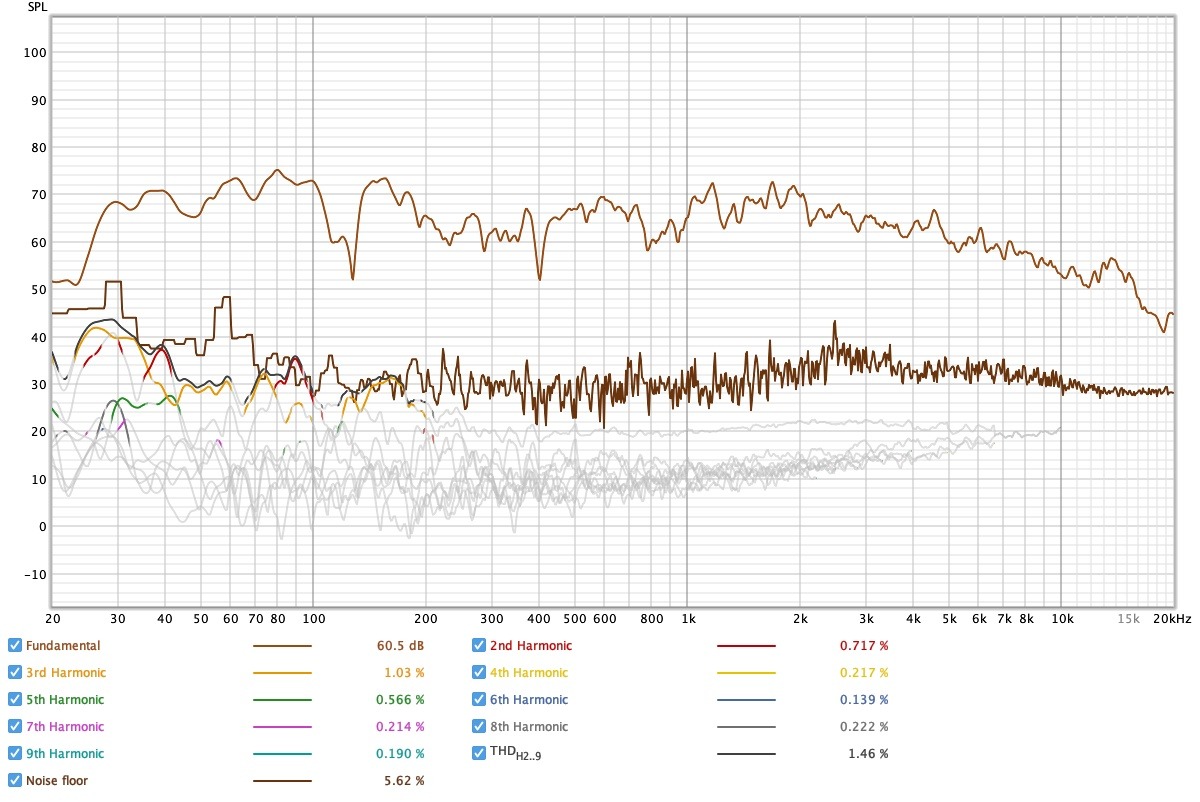The height and width of the screenshot is (802, 1200).
Task: Click the 1k frequency axis label
Action: pos(686,619)
